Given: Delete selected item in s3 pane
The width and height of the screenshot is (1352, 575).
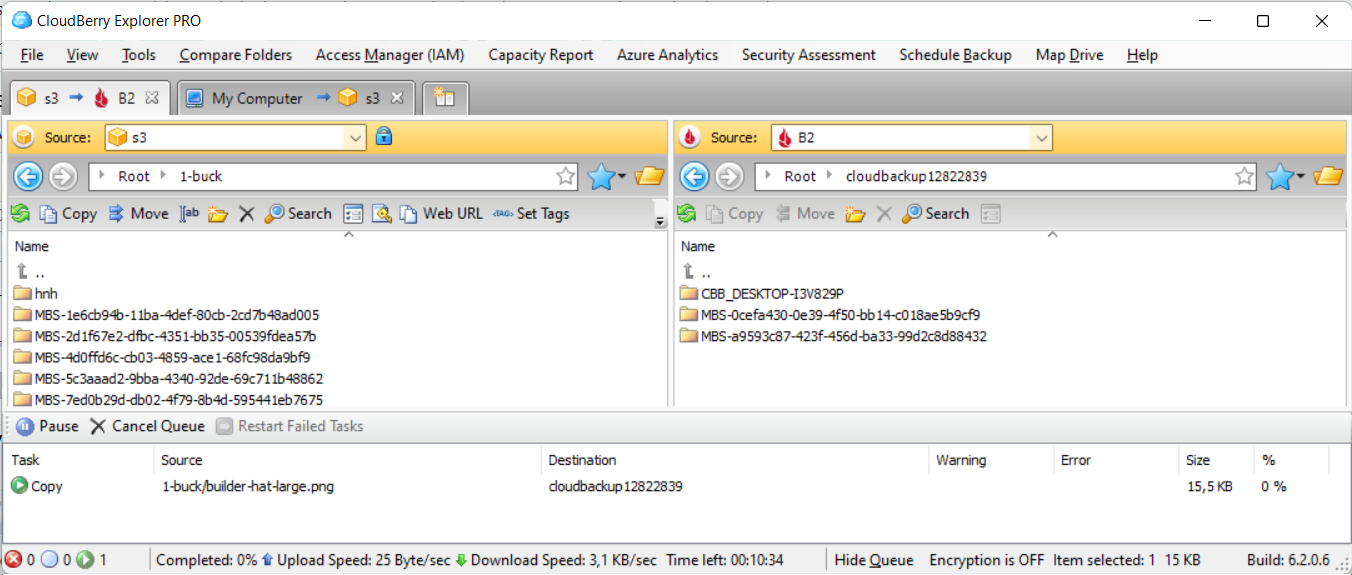Looking at the screenshot, I should pyautogui.click(x=247, y=213).
